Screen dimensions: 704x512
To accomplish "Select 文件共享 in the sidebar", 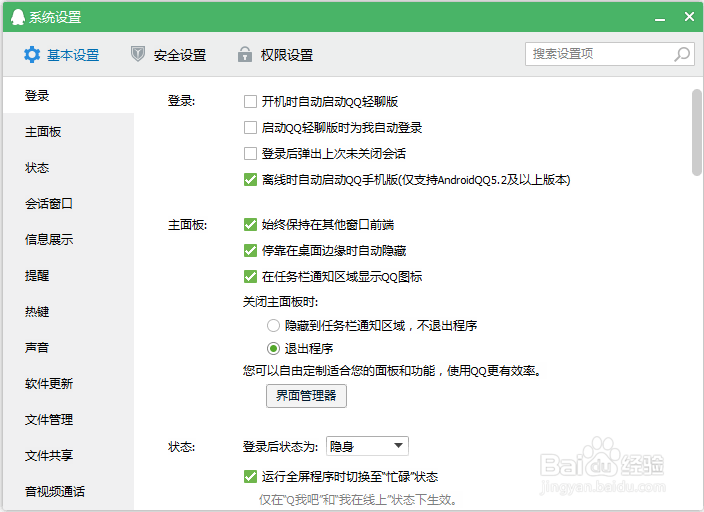I will pyautogui.click(x=68, y=455).
